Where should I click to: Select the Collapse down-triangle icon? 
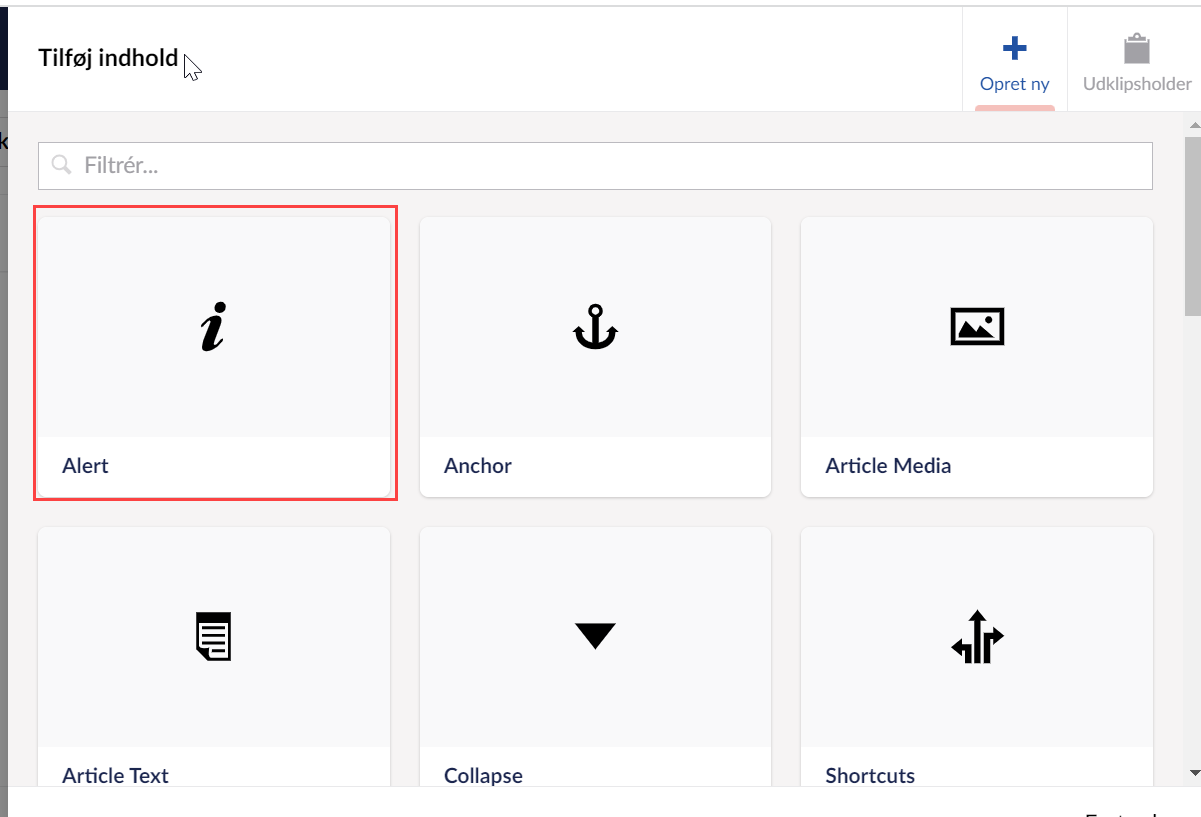coord(595,636)
